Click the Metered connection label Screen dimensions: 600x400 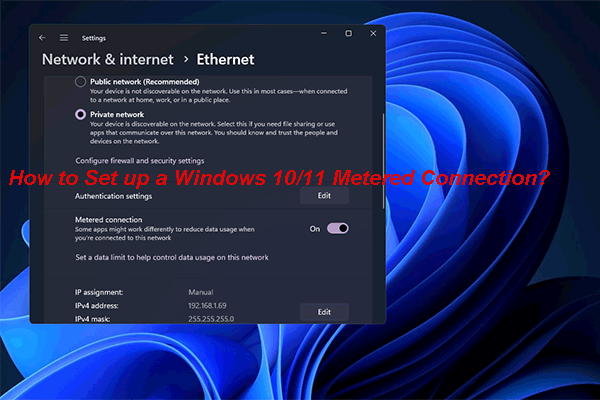pyautogui.click(x=108, y=220)
